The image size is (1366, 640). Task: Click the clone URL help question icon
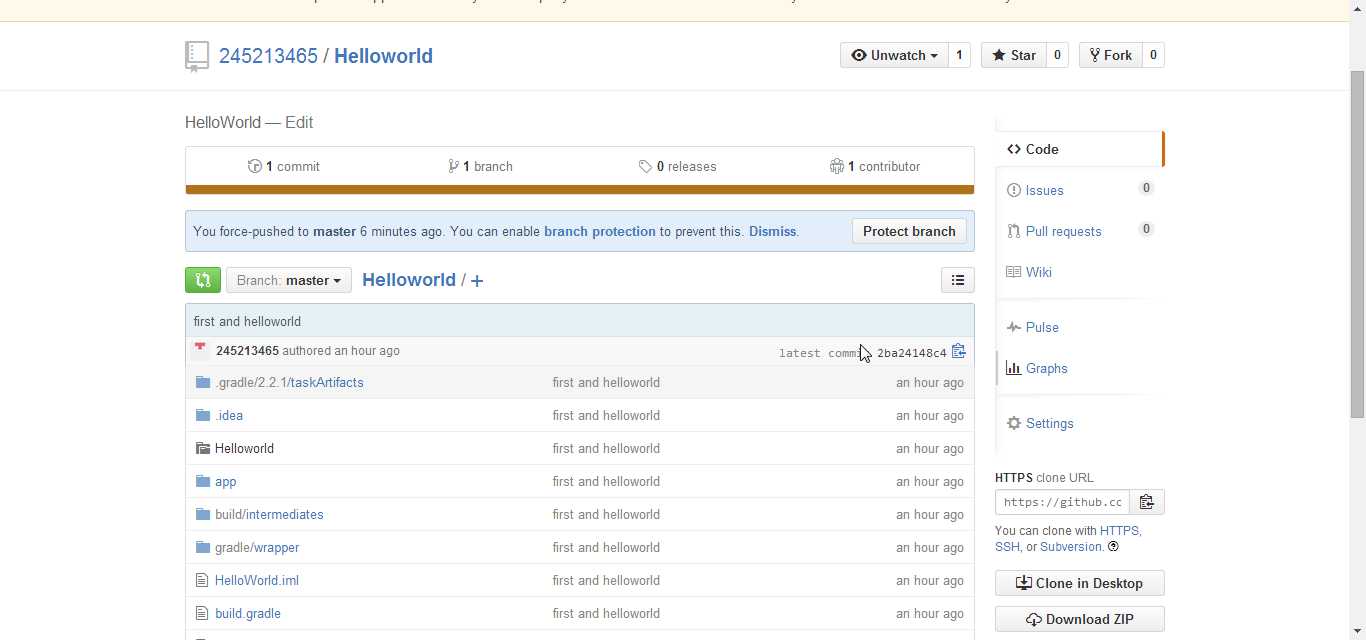1113,547
